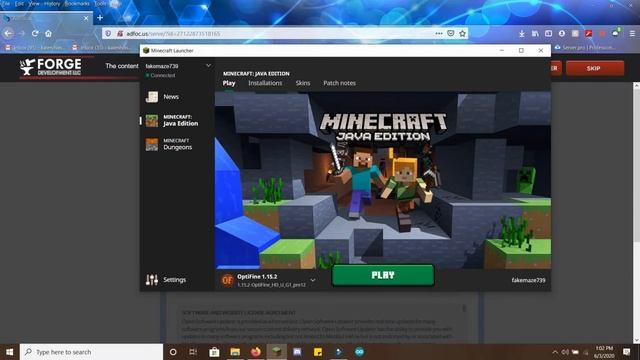
Task: Click the green PLAY button
Action: pyautogui.click(x=383, y=275)
